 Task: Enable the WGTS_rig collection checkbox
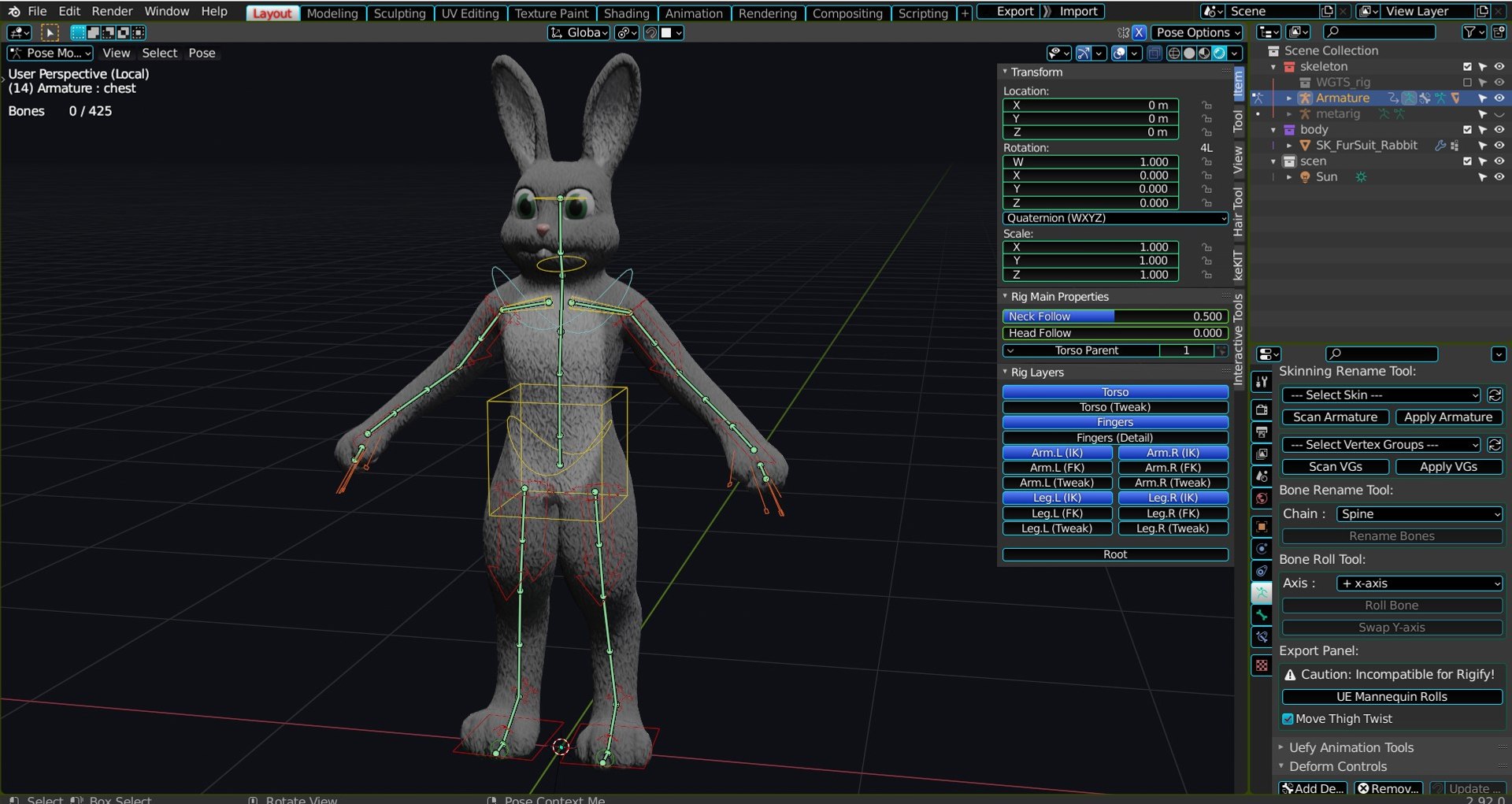point(1467,83)
